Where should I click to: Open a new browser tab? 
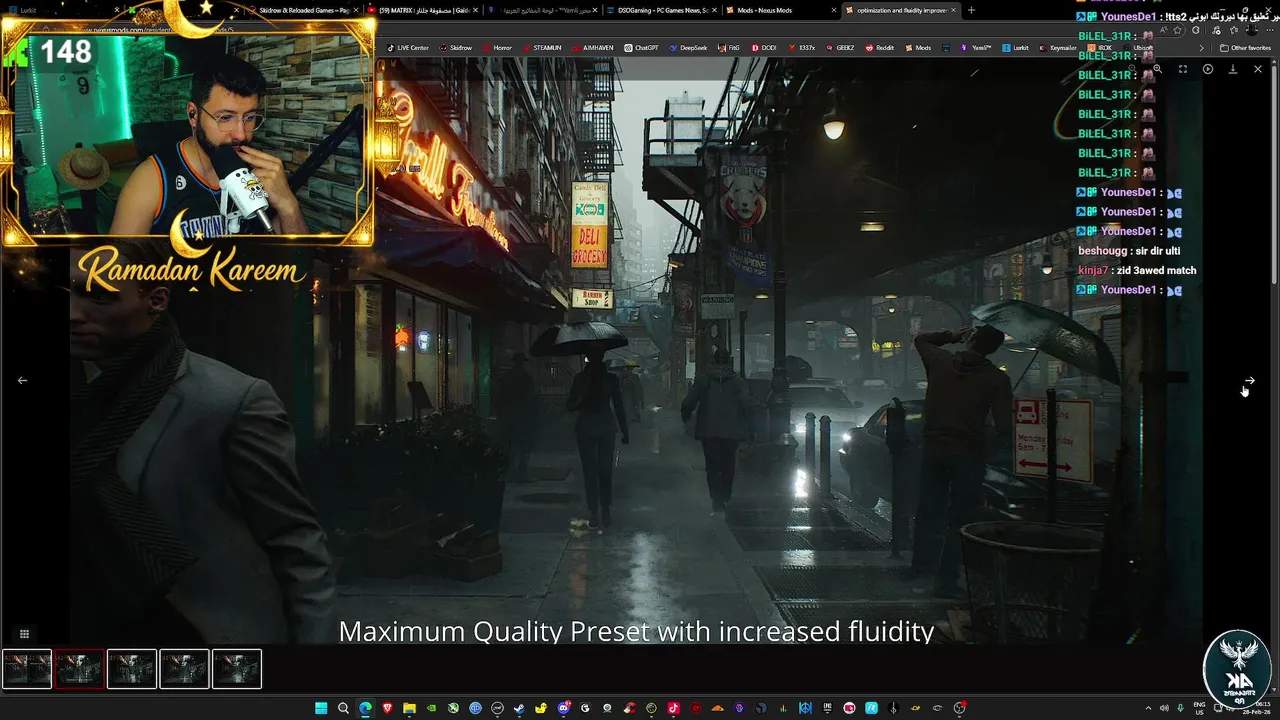tap(971, 10)
